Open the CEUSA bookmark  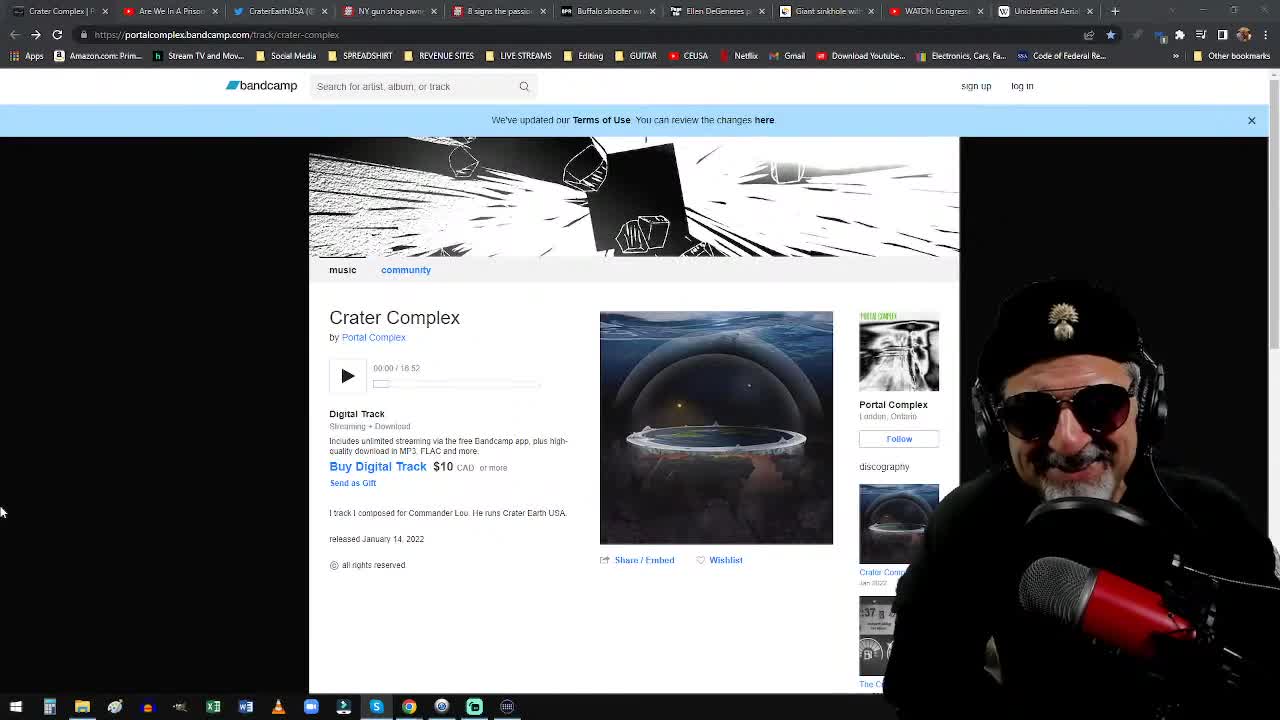coord(688,56)
